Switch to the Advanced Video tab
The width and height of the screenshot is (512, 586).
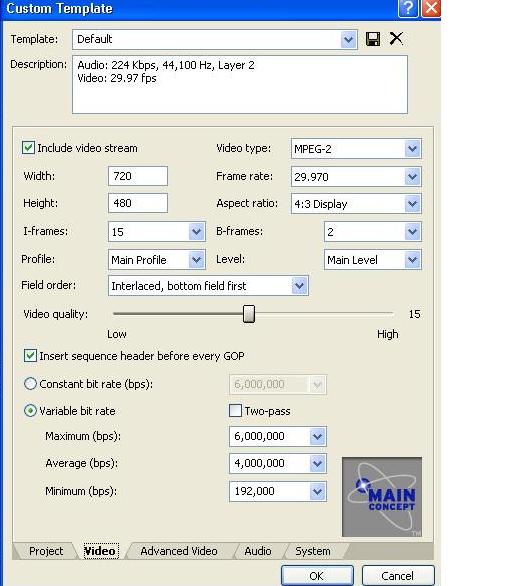tap(179, 551)
